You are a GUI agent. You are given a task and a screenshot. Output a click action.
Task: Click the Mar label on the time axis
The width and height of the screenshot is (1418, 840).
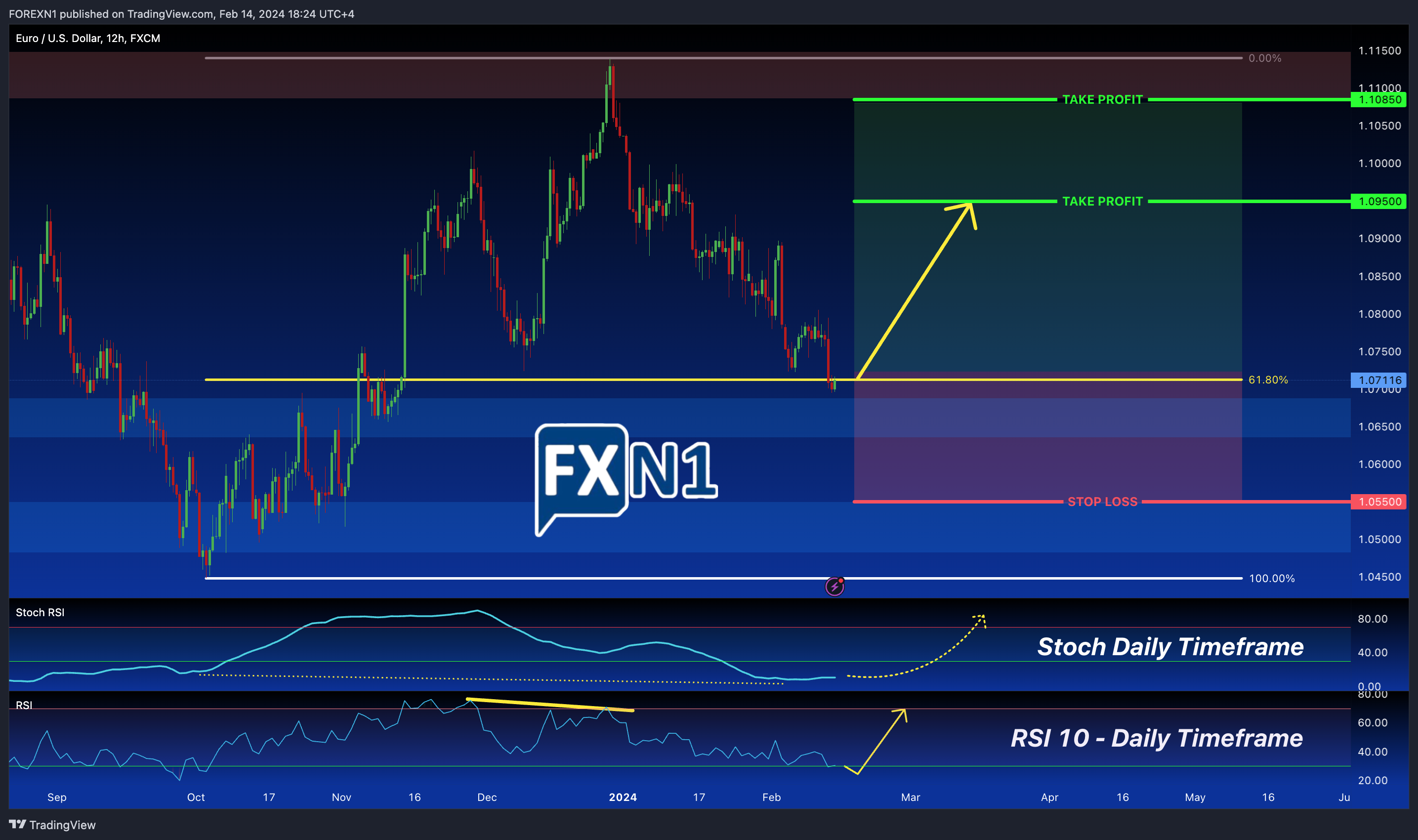tap(911, 797)
